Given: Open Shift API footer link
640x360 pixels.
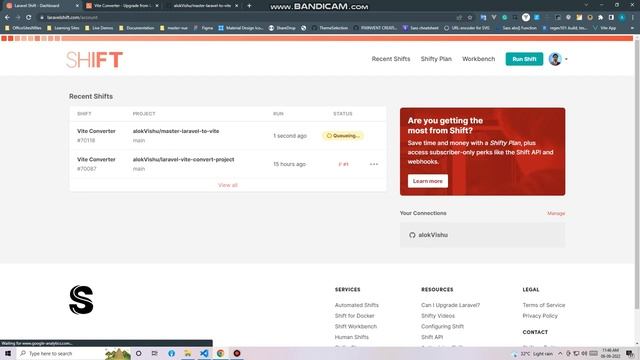Looking at the screenshot, I should point(432,337).
